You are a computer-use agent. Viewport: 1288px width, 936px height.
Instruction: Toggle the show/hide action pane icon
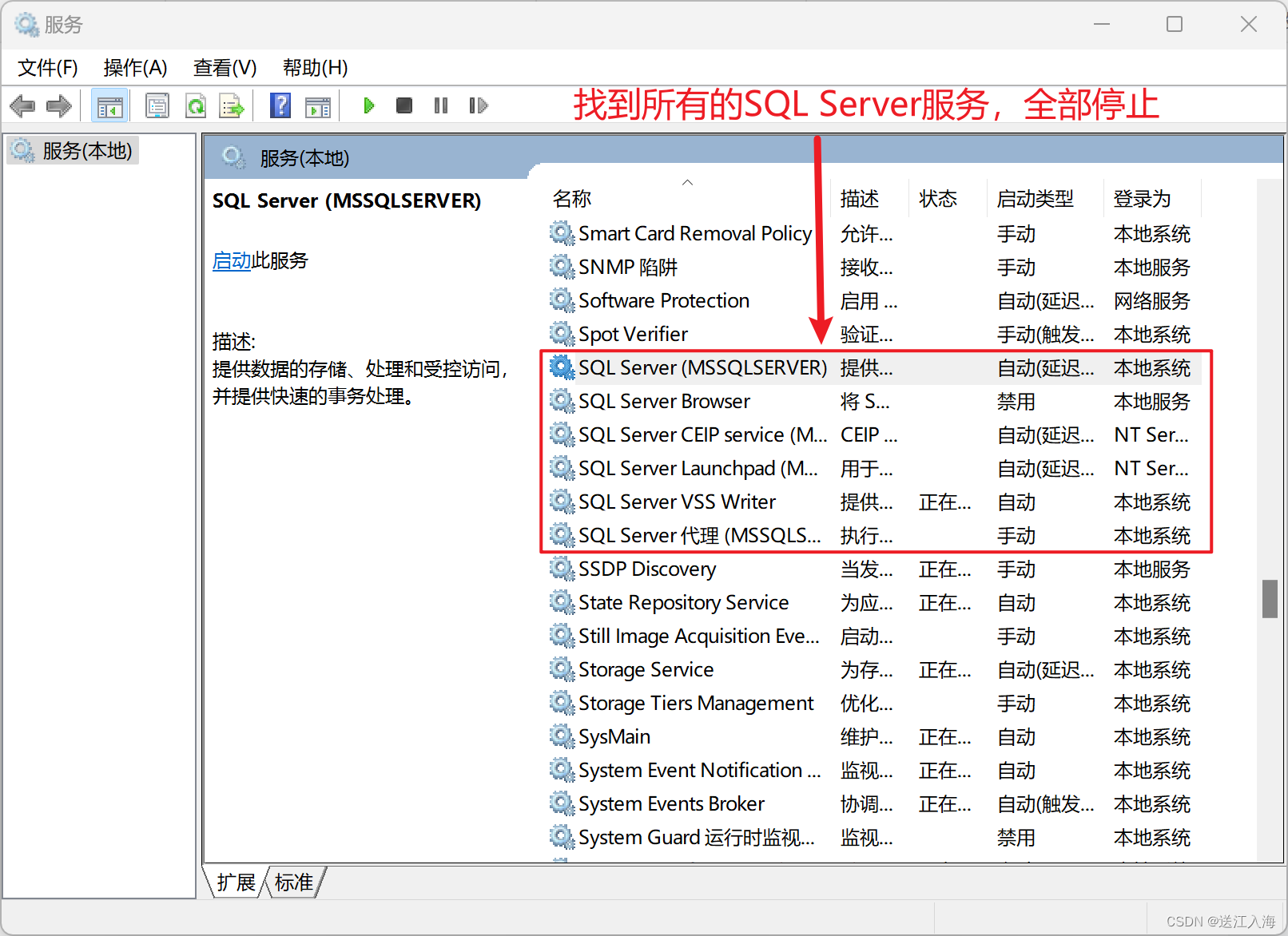(x=318, y=105)
